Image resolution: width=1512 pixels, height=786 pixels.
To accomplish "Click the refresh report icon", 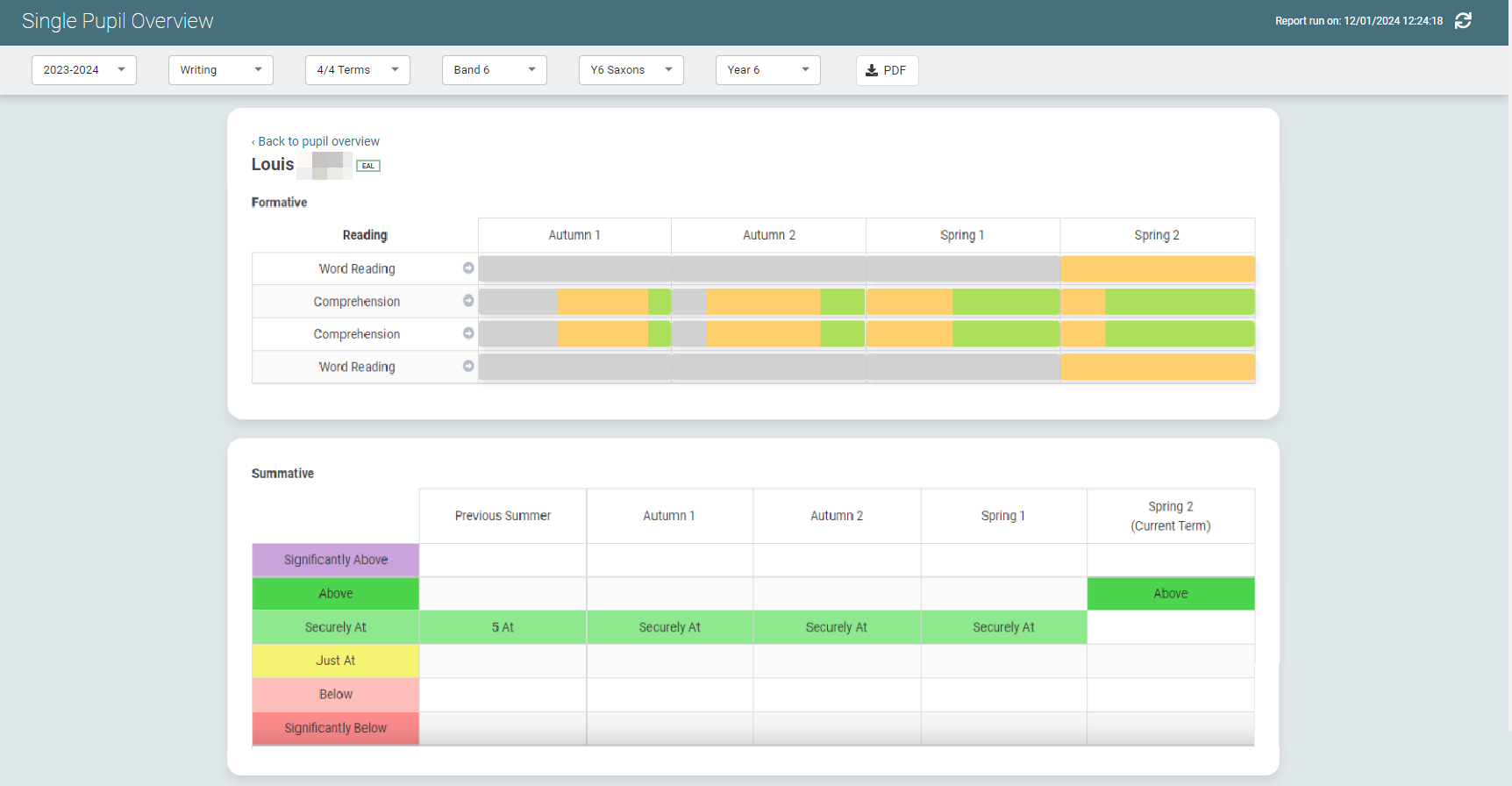I will (x=1463, y=21).
